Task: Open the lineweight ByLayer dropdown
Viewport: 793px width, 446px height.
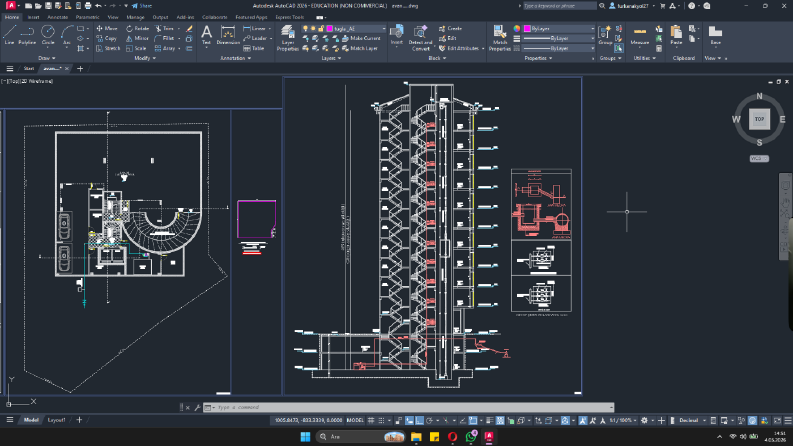Action: point(559,38)
